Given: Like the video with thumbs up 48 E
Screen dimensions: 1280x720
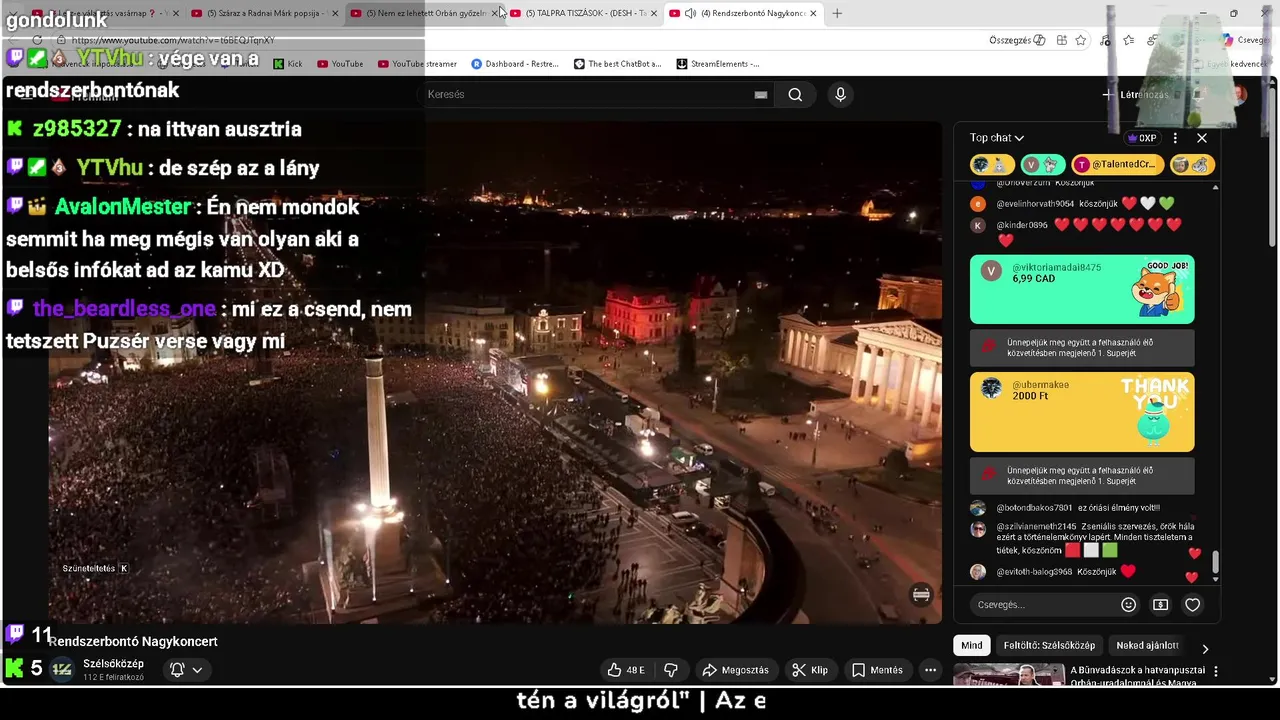Looking at the screenshot, I should click(627, 670).
